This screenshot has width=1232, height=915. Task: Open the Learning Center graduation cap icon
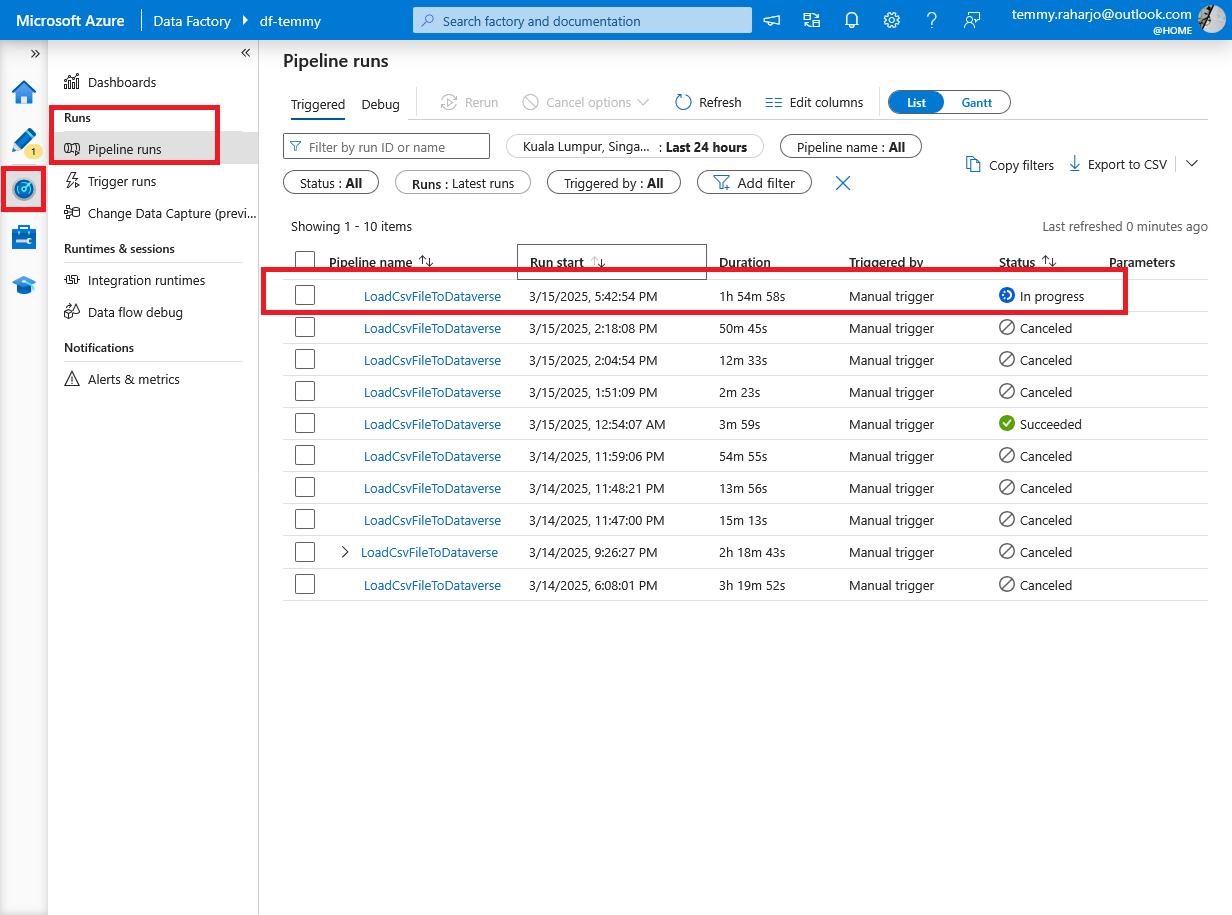pyautogui.click(x=23, y=285)
